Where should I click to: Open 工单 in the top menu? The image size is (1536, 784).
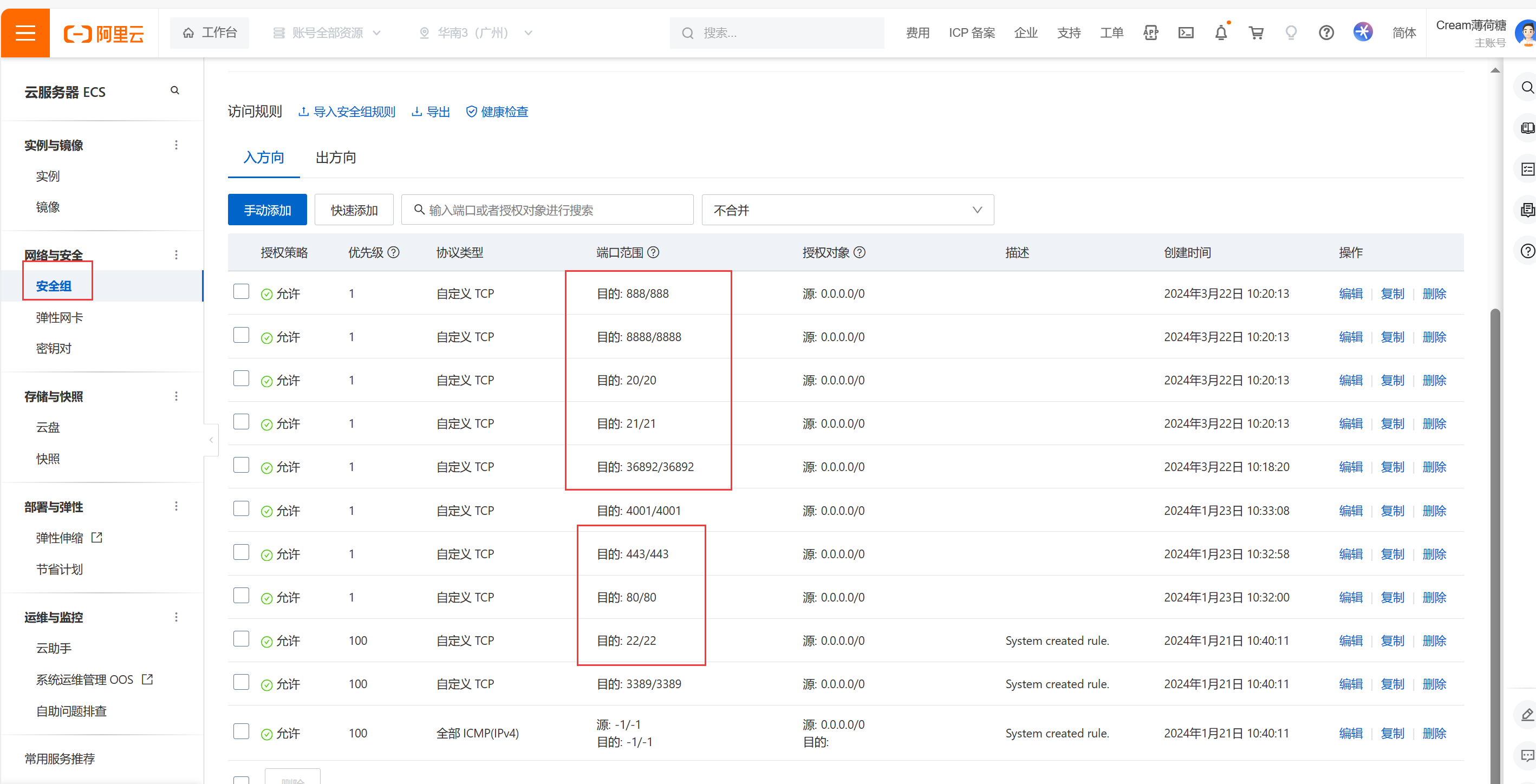(x=1111, y=33)
